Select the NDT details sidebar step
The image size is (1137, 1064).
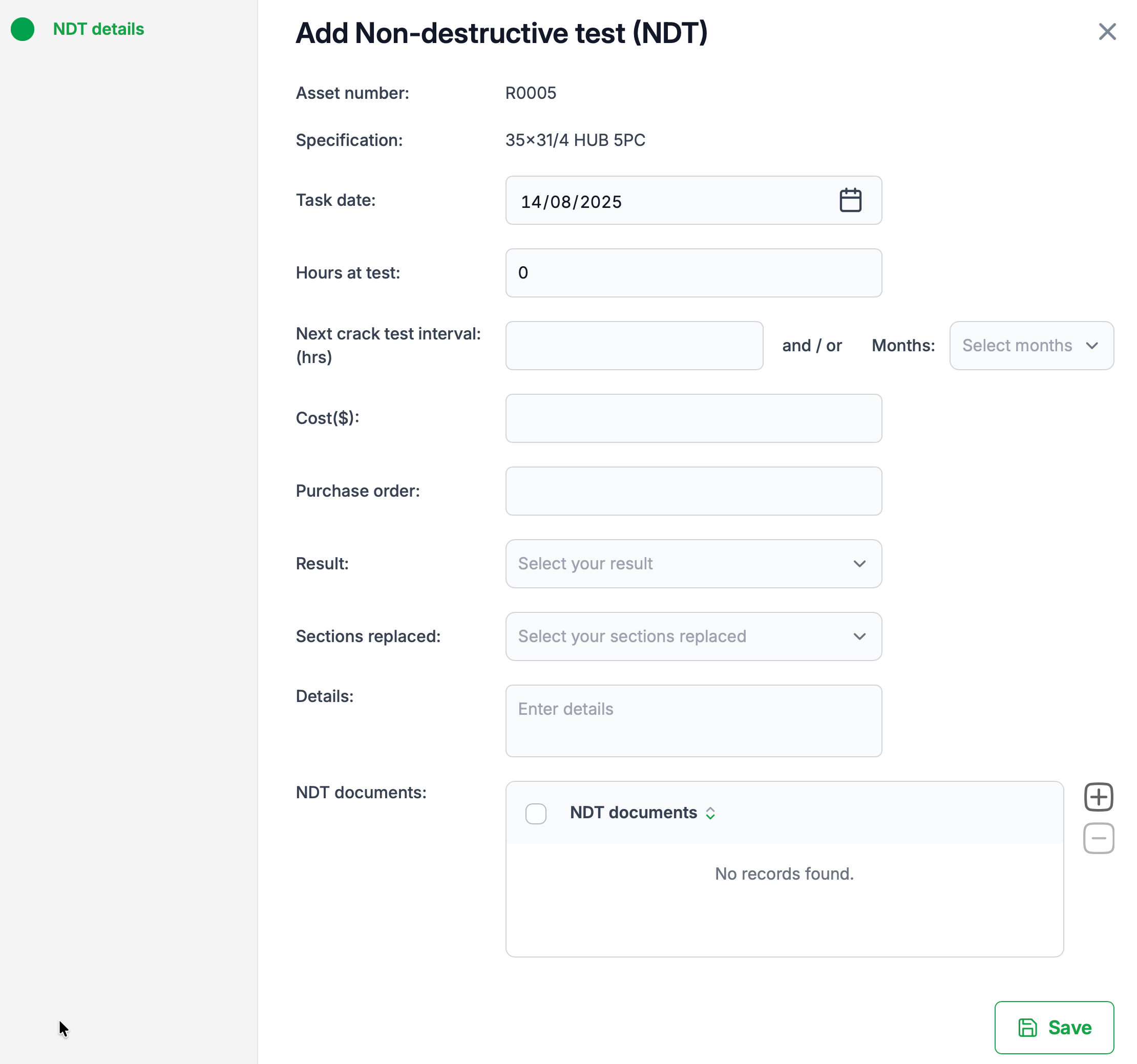98,29
